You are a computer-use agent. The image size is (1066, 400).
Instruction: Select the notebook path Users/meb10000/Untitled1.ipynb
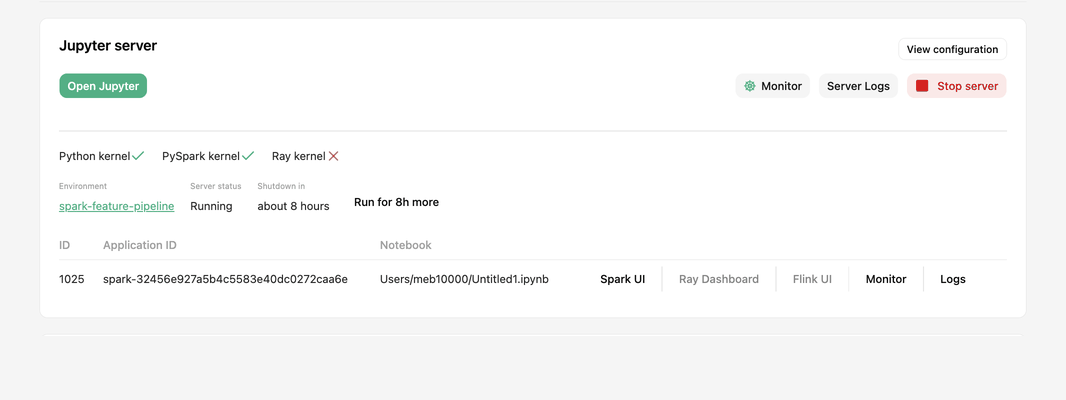click(x=464, y=279)
